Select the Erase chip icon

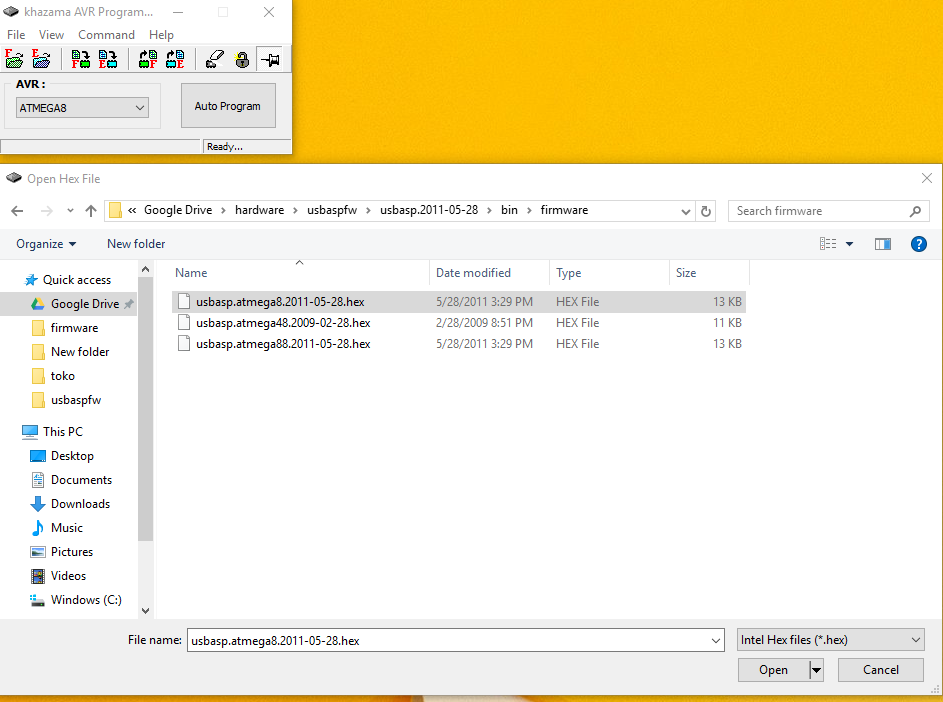point(213,60)
